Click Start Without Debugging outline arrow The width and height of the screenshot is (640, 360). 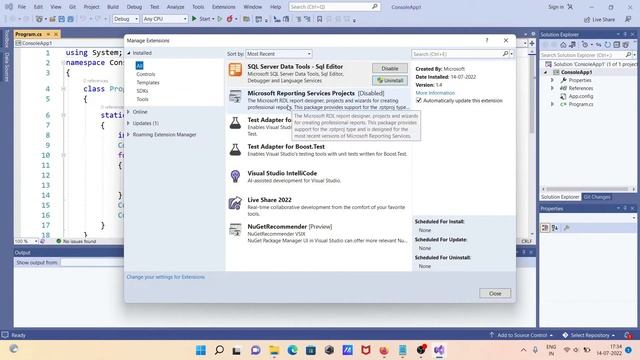(220, 19)
